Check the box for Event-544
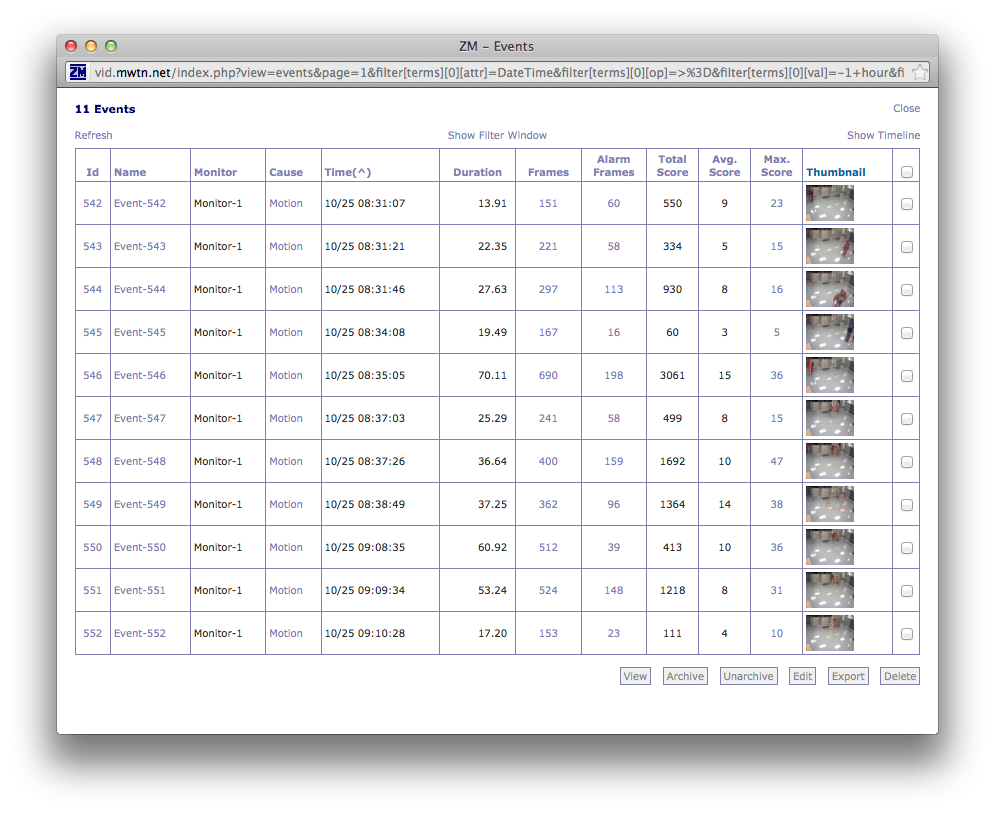 (x=907, y=290)
